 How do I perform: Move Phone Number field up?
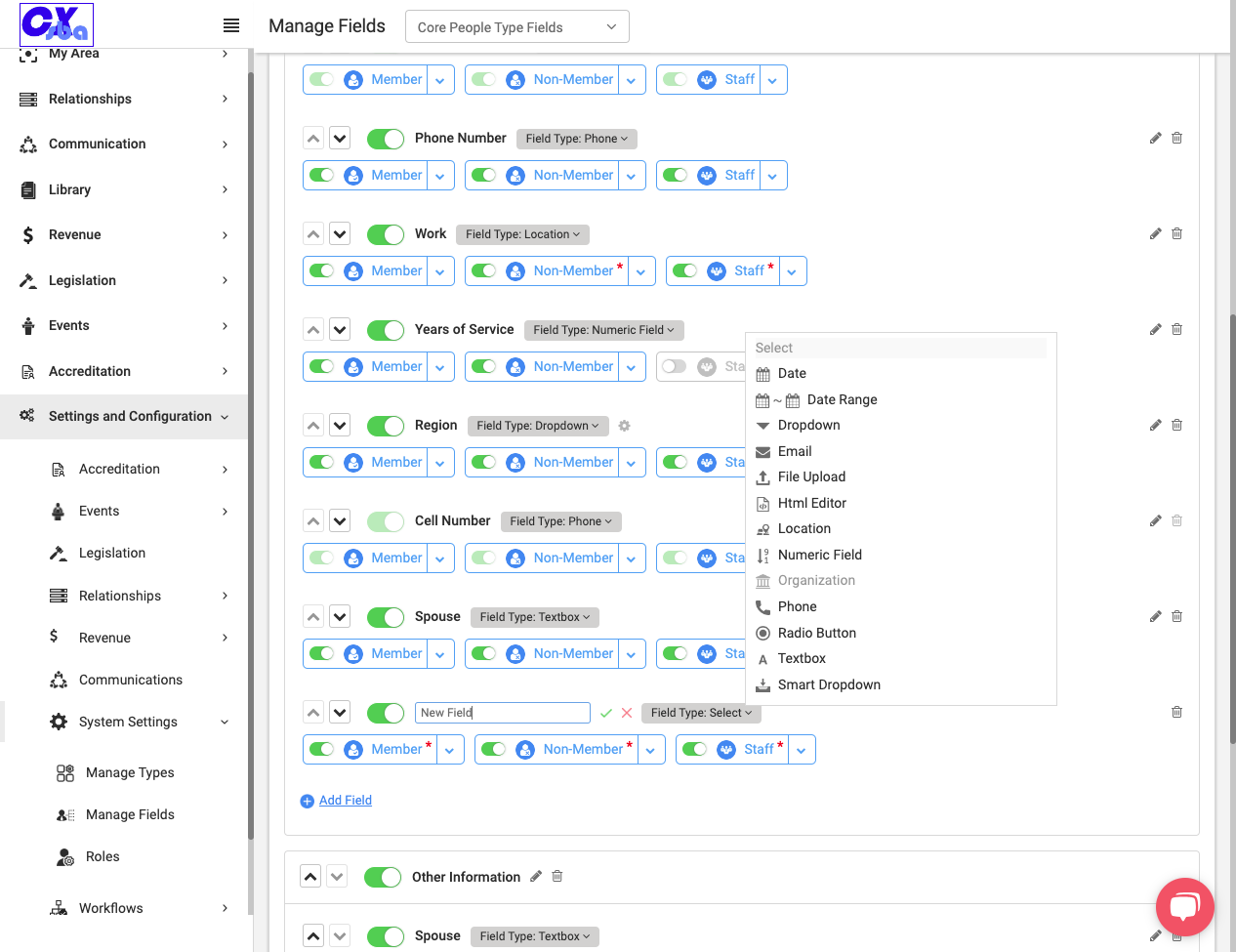pos(313,138)
